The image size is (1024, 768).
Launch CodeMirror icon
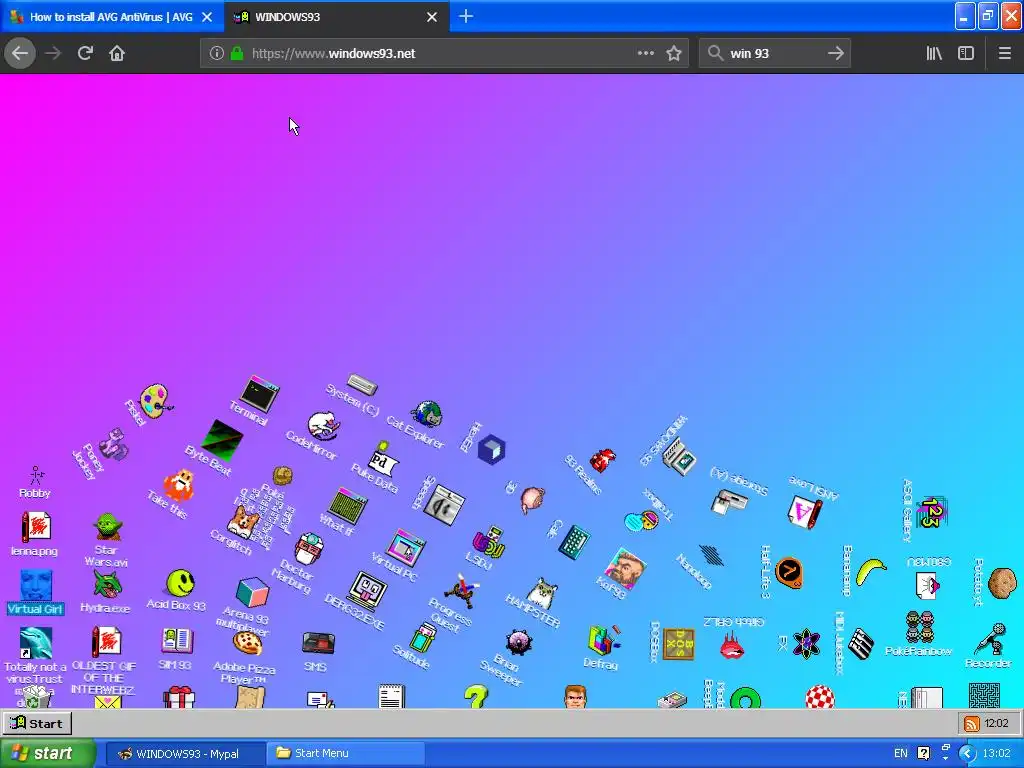324,425
